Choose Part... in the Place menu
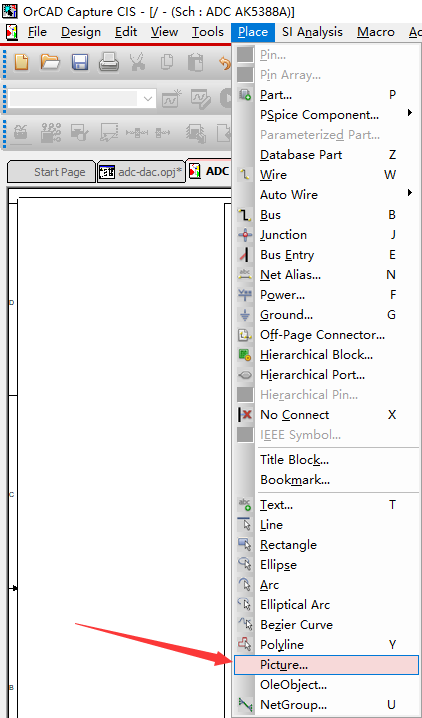Screen dimensions: 422x718 tap(326, 95)
